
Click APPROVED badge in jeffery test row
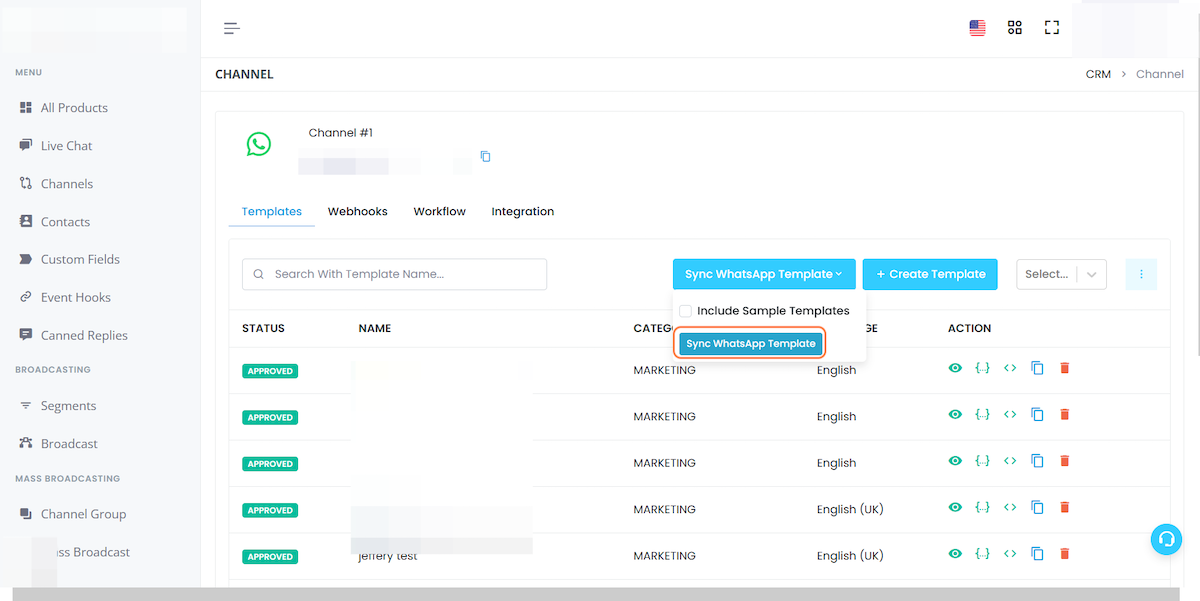click(x=270, y=556)
